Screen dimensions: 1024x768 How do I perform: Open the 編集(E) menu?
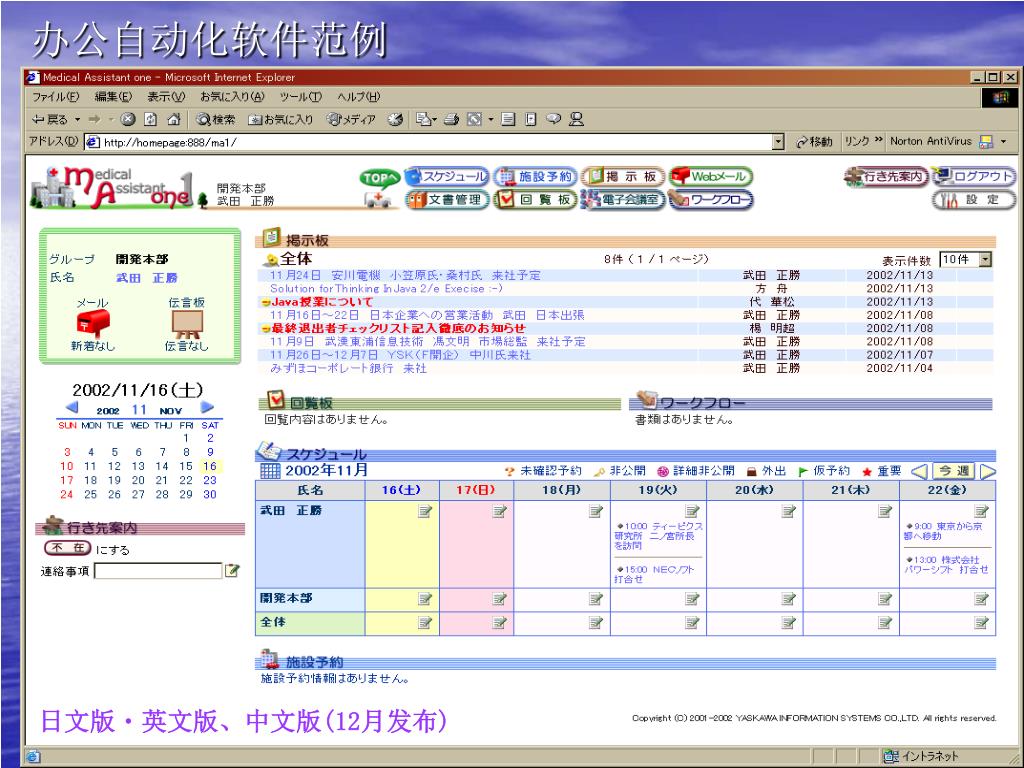pyautogui.click(x=113, y=97)
